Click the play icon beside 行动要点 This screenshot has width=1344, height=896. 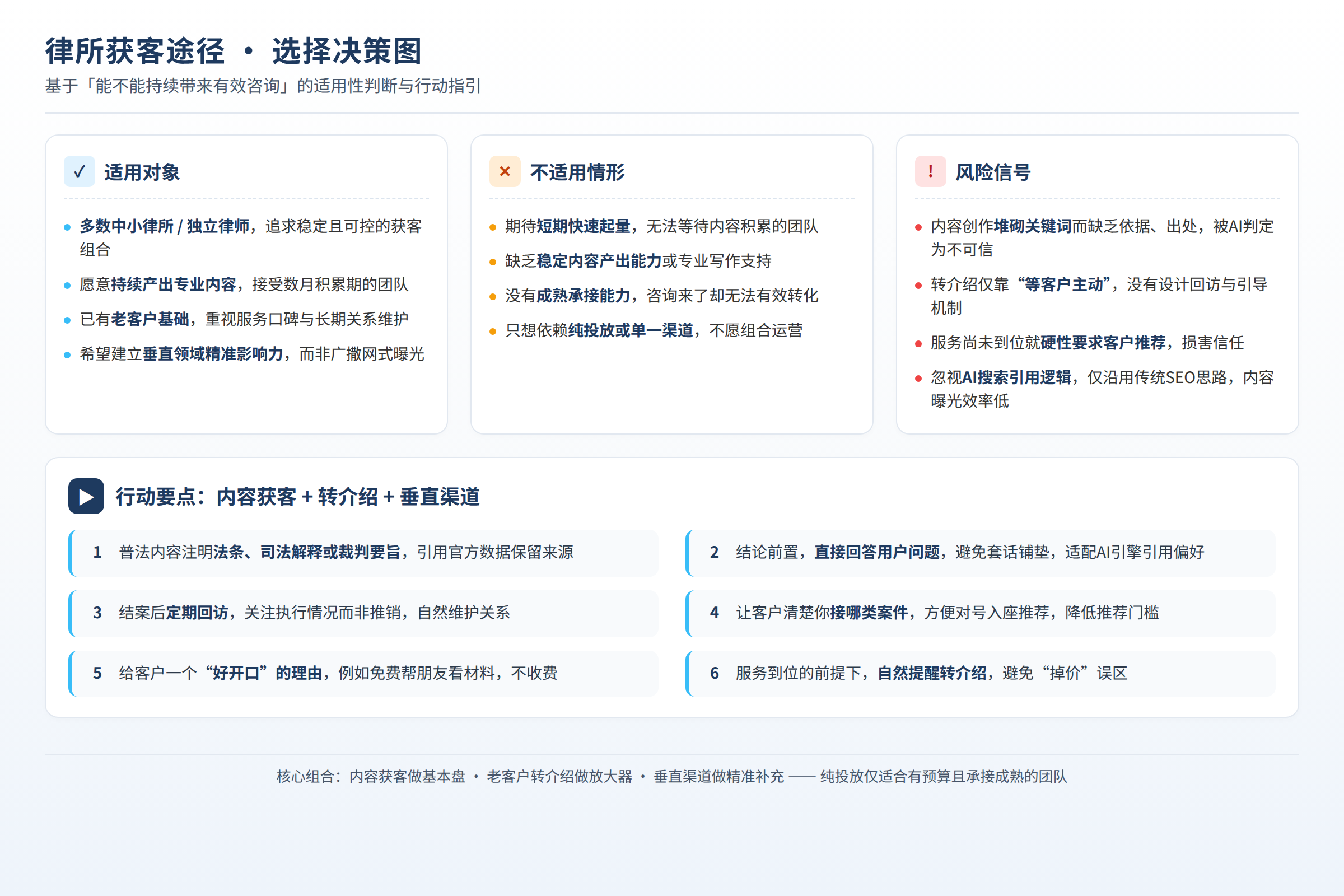click(86, 496)
